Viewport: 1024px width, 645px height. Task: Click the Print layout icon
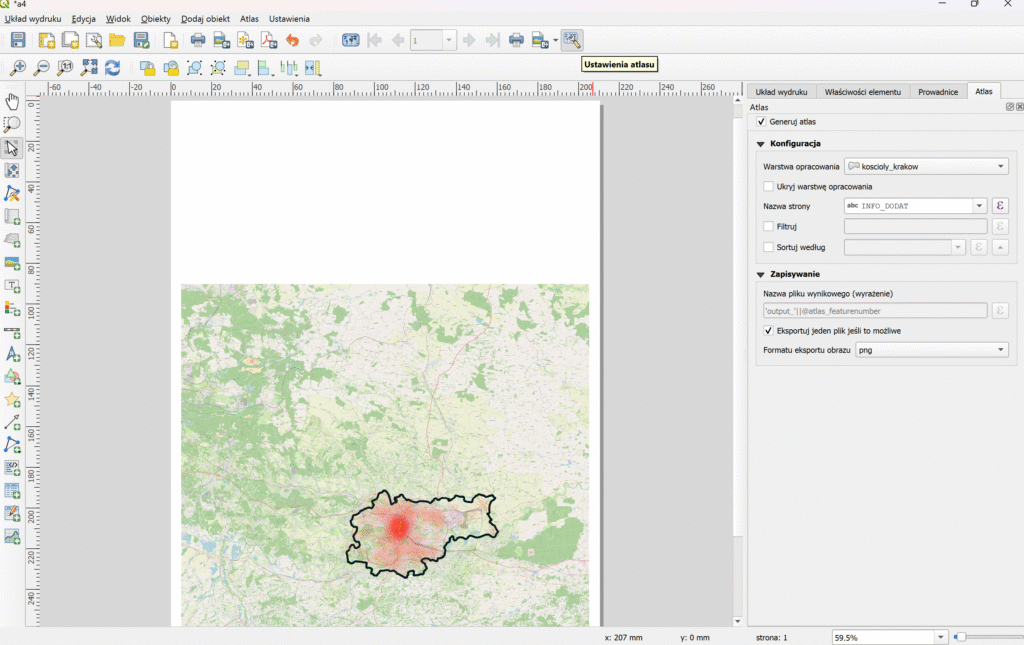coord(198,40)
